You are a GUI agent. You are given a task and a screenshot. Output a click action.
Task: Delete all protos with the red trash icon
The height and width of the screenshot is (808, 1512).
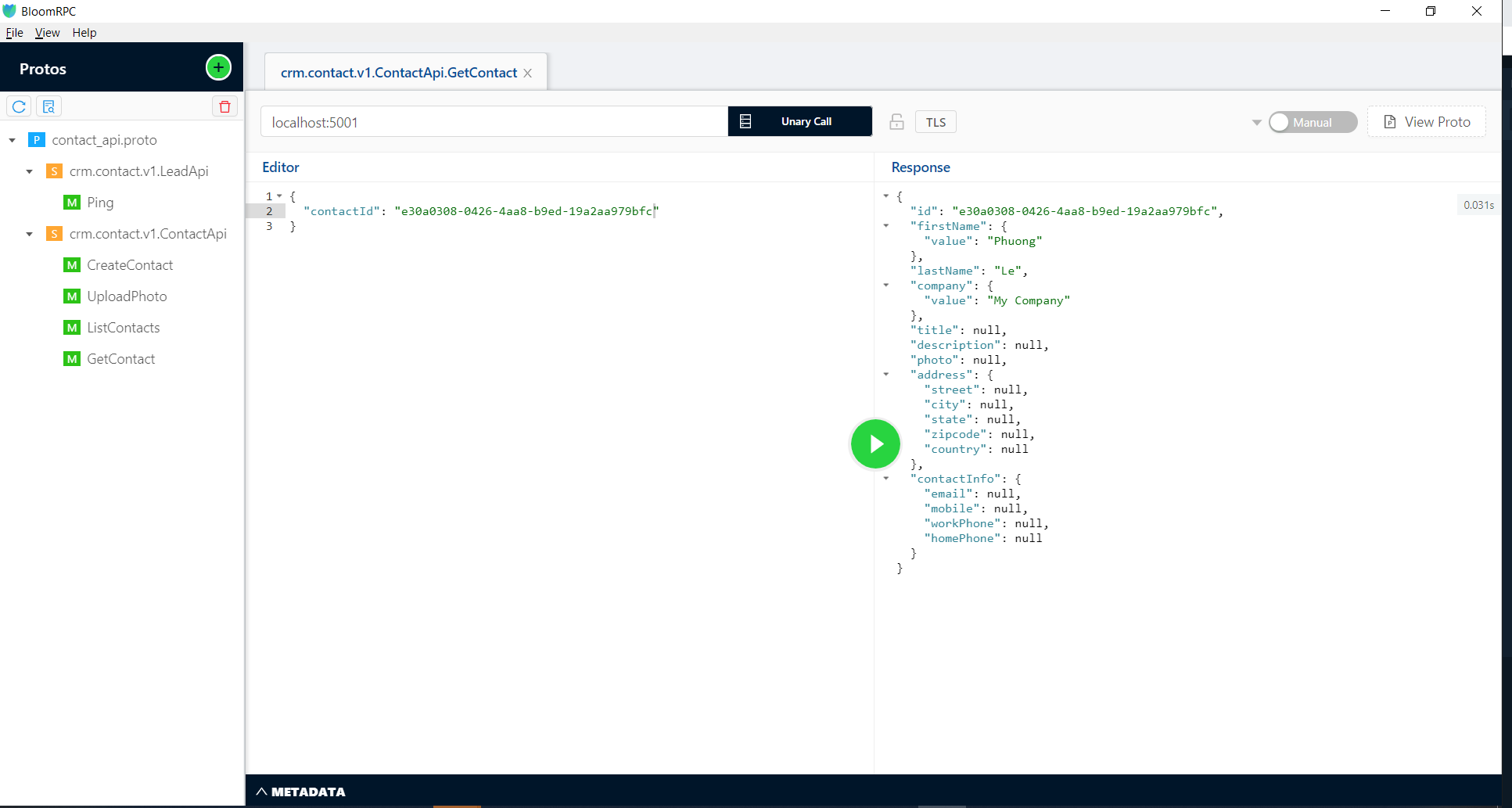pos(224,106)
